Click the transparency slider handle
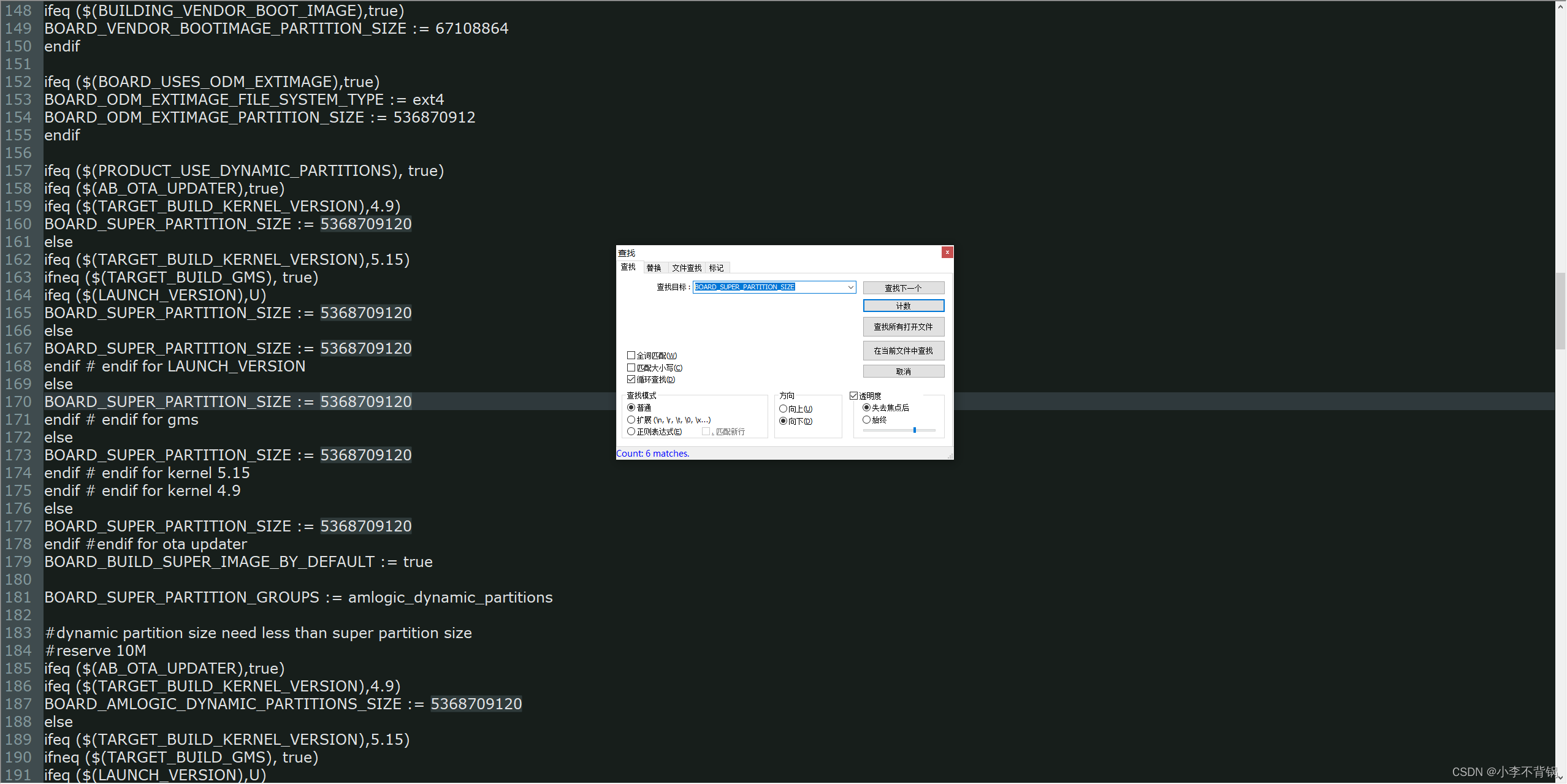 pyautogui.click(x=915, y=430)
